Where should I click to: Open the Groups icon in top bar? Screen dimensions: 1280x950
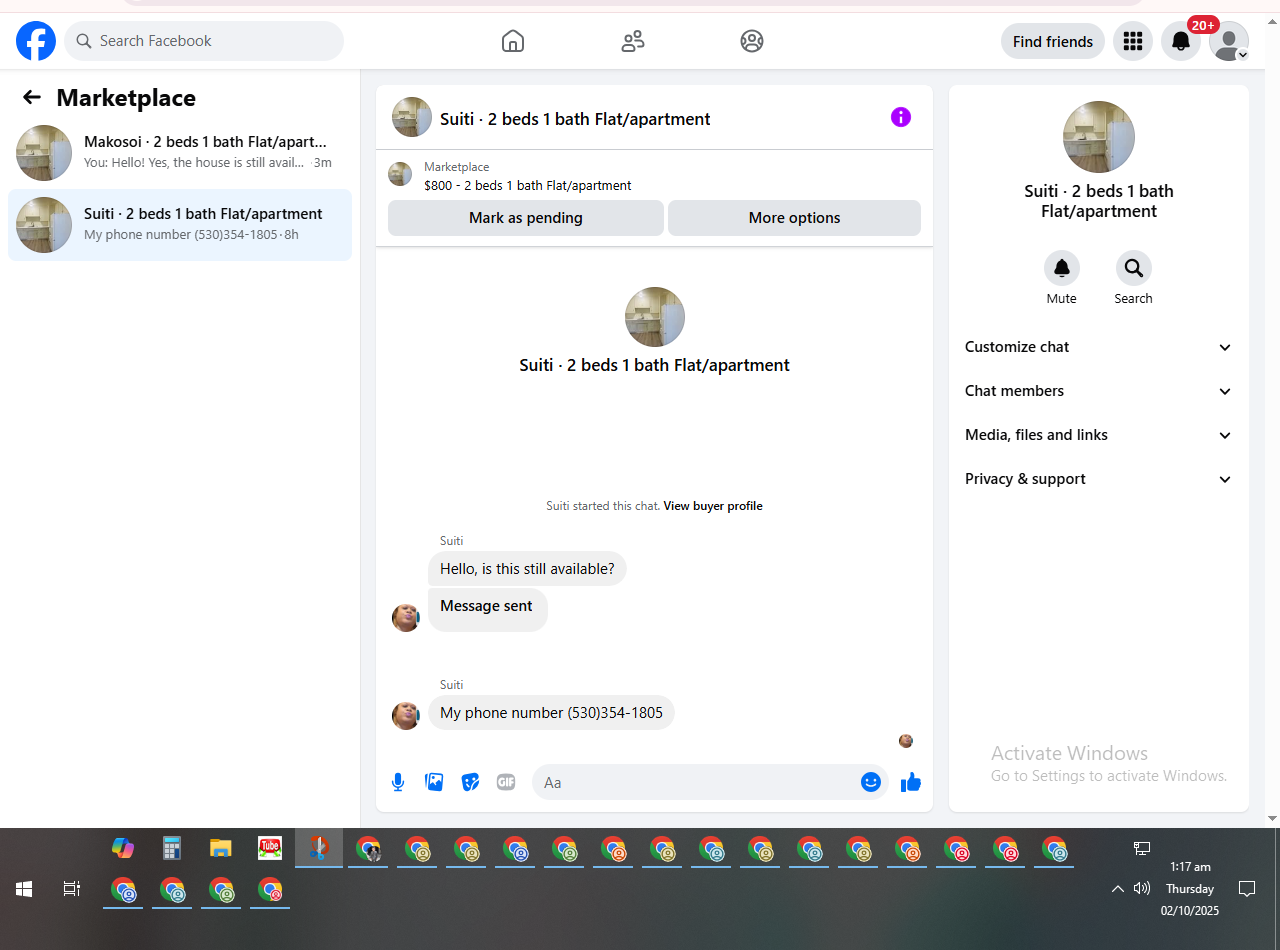pyautogui.click(x=752, y=41)
